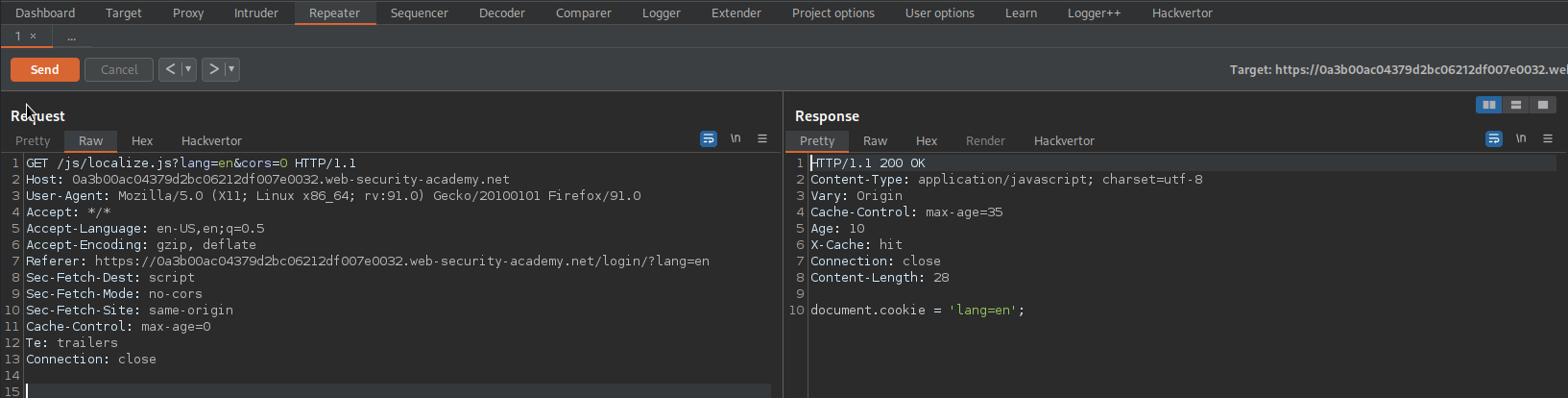Open User options tab
Screen dimensions: 1568x398
940,12
